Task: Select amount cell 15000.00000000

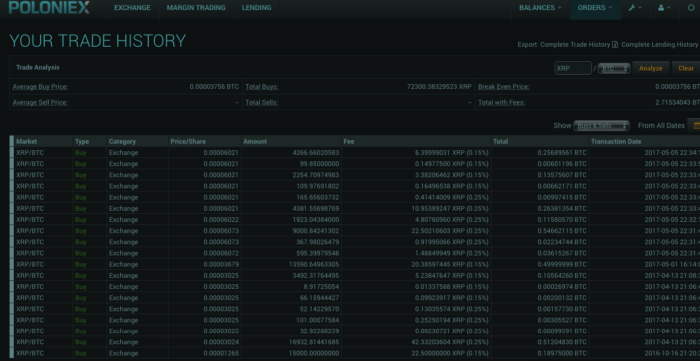Action: (314, 353)
